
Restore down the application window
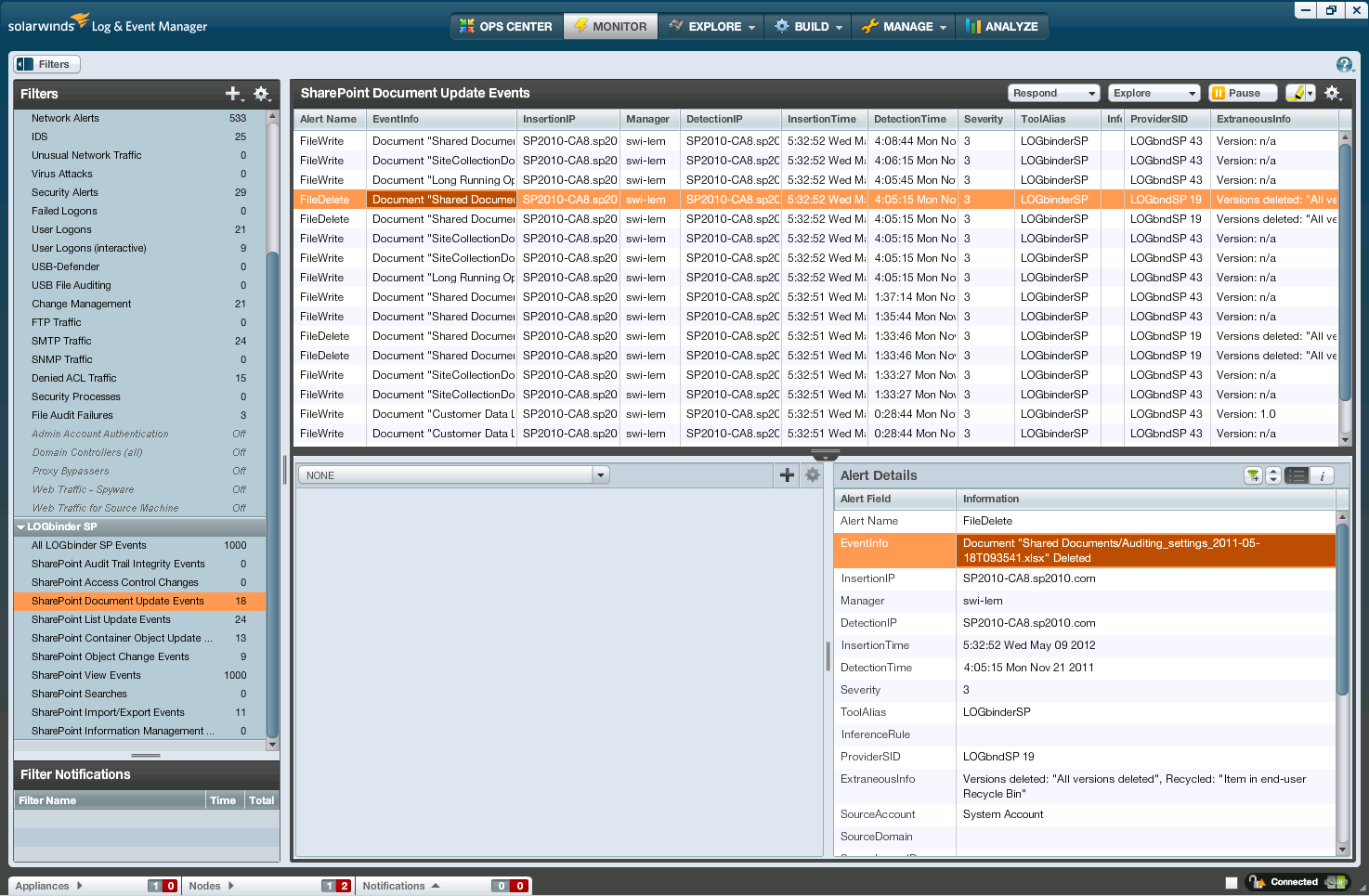[x=1331, y=10]
